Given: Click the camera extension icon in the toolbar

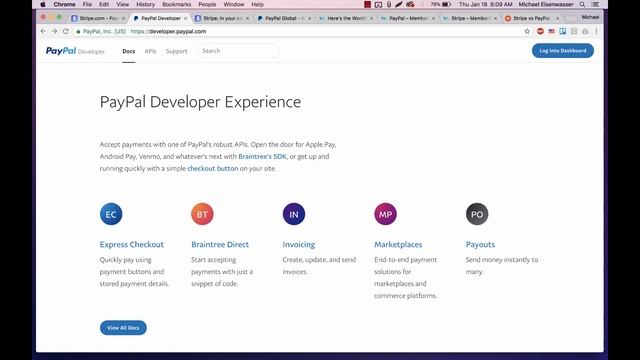Looking at the screenshot, I should click(x=585, y=31).
